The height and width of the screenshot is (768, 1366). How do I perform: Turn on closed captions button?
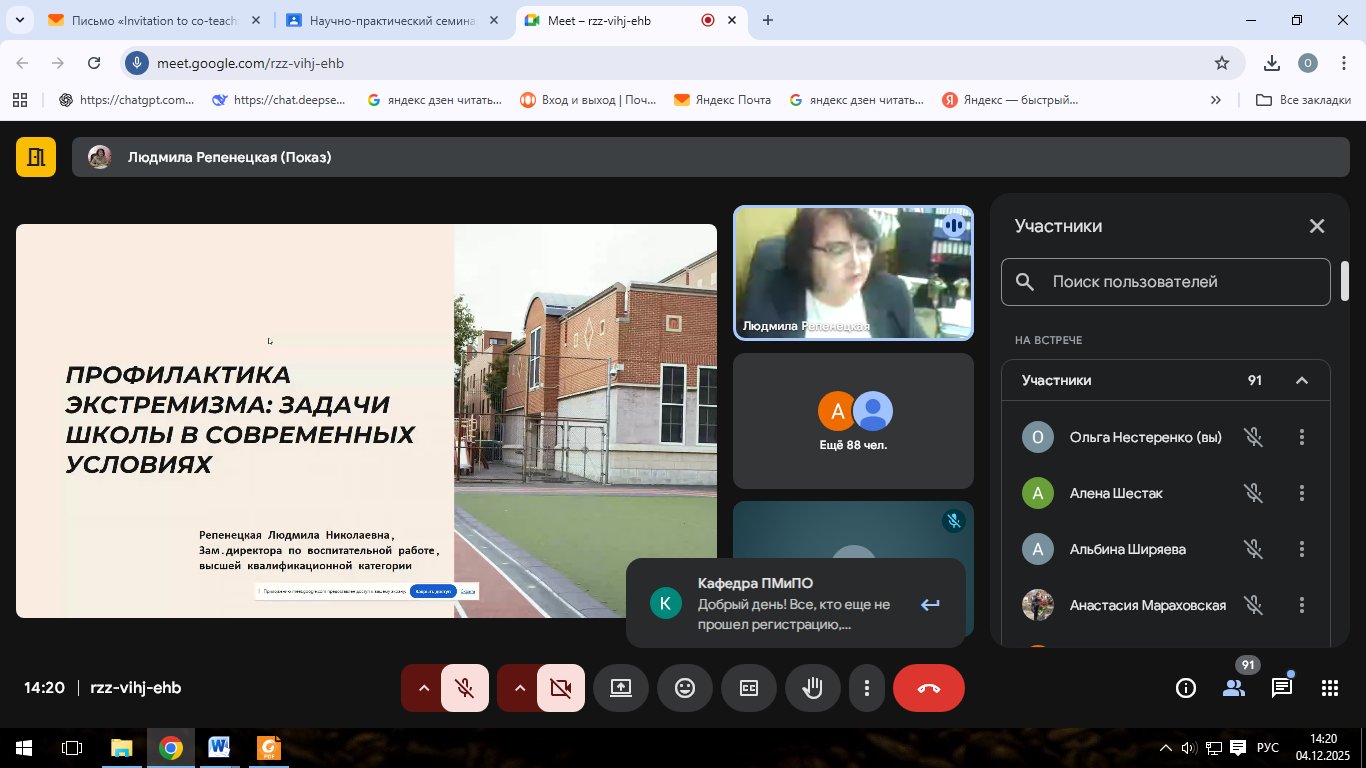pyautogui.click(x=749, y=688)
